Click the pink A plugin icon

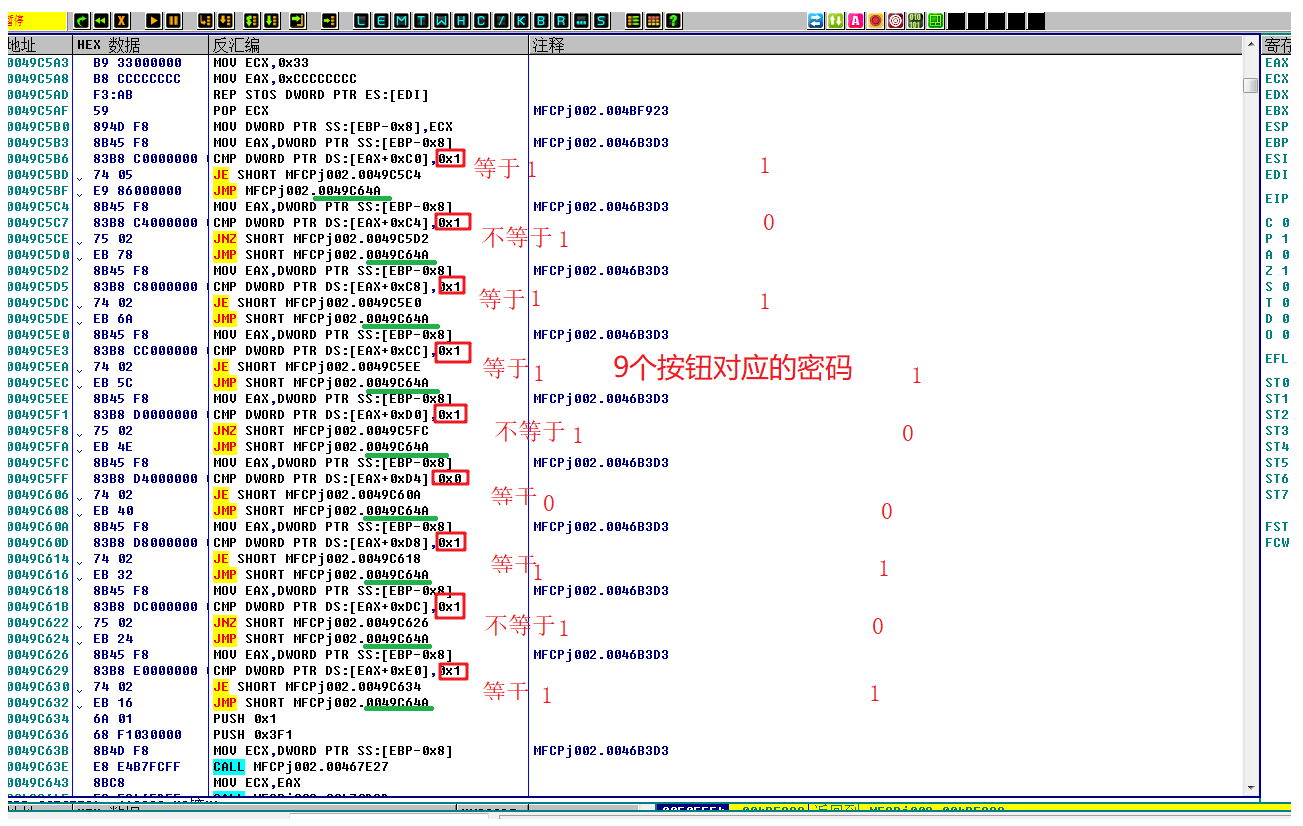pyautogui.click(x=855, y=20)
